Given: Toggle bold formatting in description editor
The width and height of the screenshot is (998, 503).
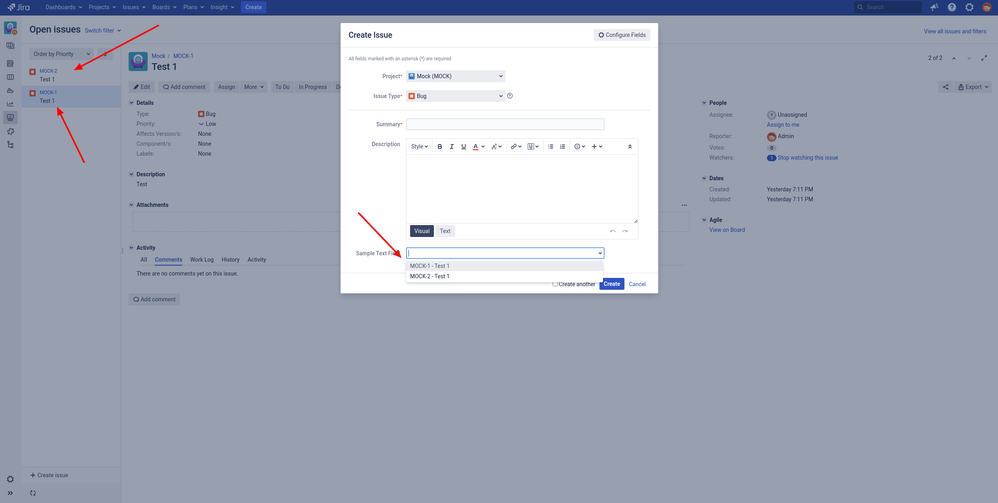Looking at the screenshot, I should pyautogui.click(x=440, y=146).
